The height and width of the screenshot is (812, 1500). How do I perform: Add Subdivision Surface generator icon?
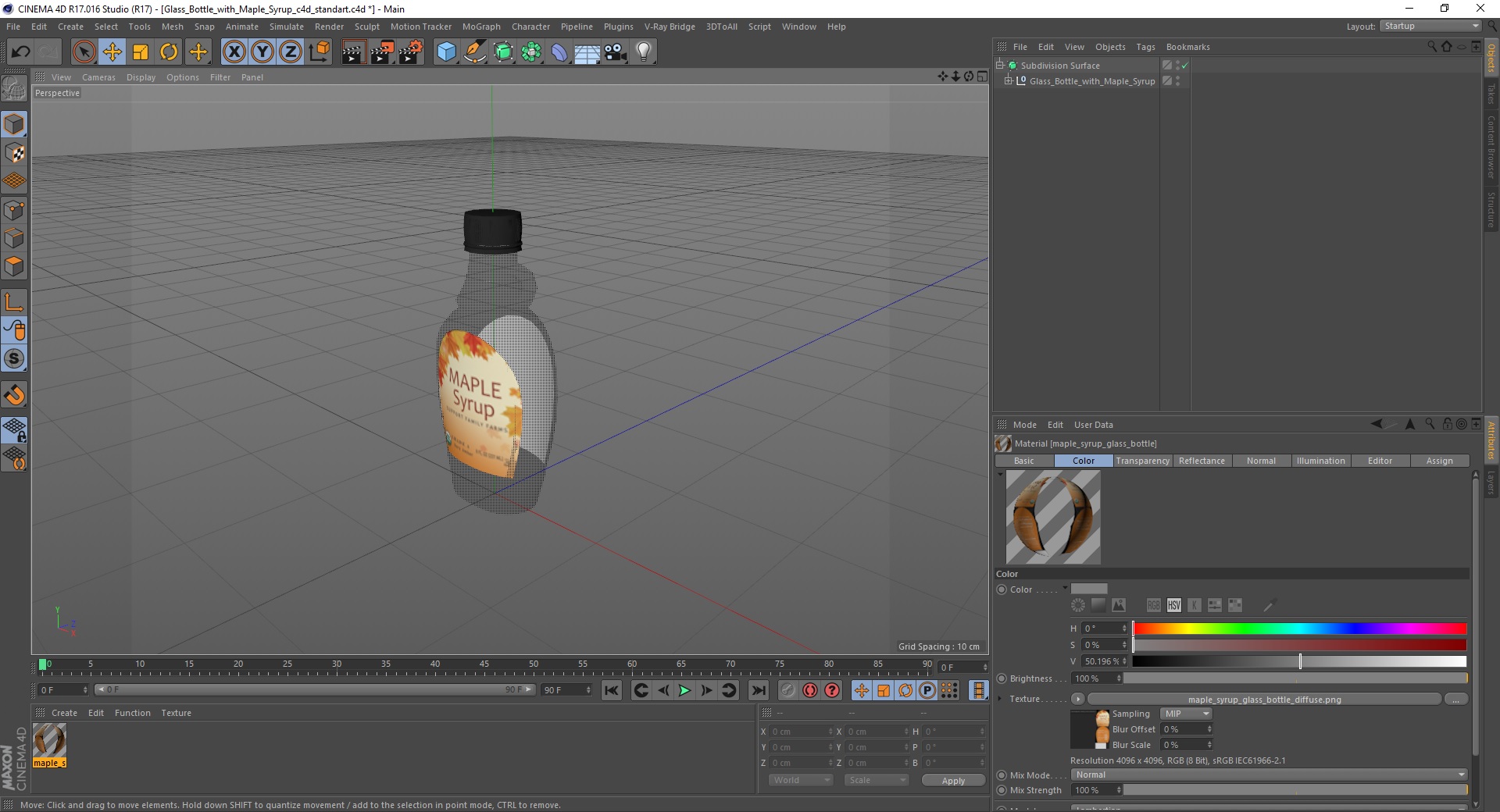point(503,52)
